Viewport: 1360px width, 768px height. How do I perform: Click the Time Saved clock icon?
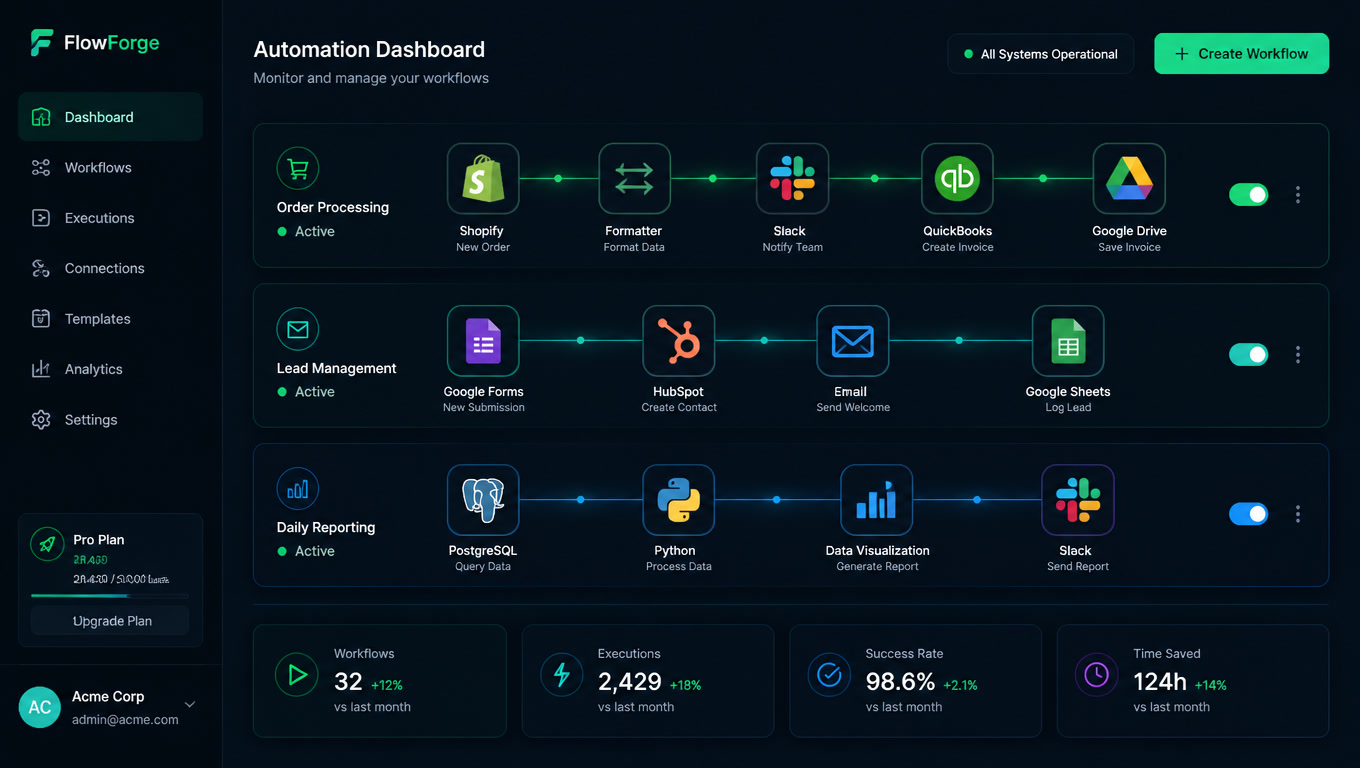click(x=1096, y=675)
